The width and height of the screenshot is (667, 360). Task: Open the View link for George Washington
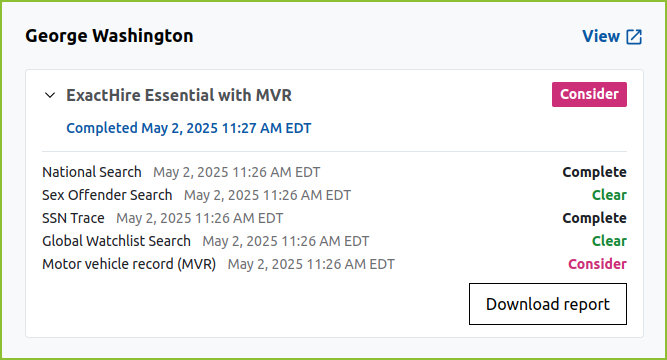(612, 36)
